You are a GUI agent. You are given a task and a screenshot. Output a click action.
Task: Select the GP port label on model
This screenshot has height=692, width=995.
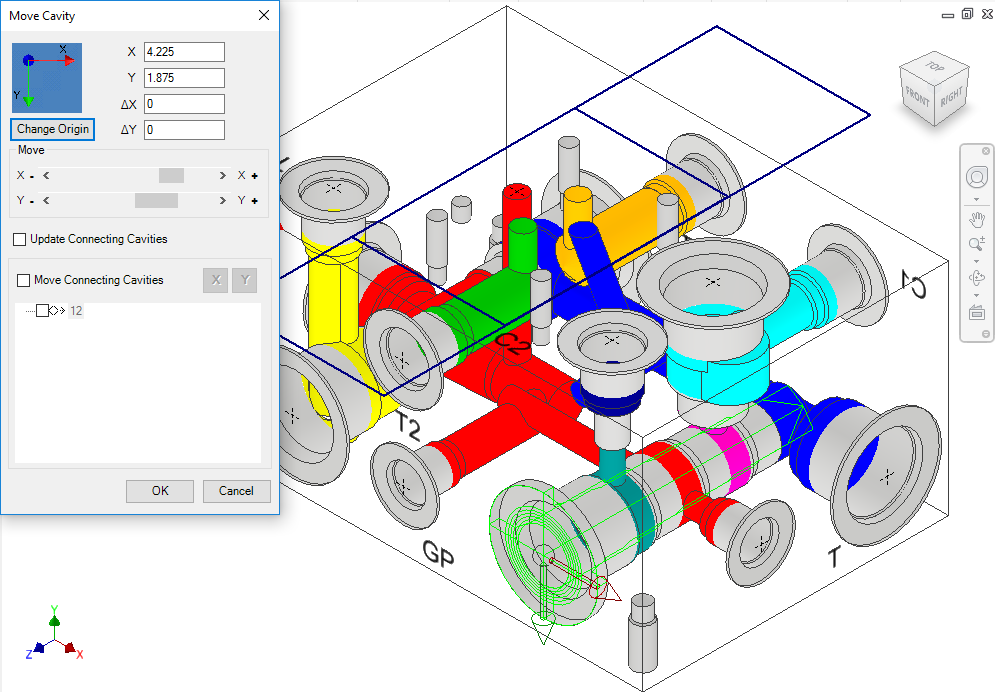439,554
